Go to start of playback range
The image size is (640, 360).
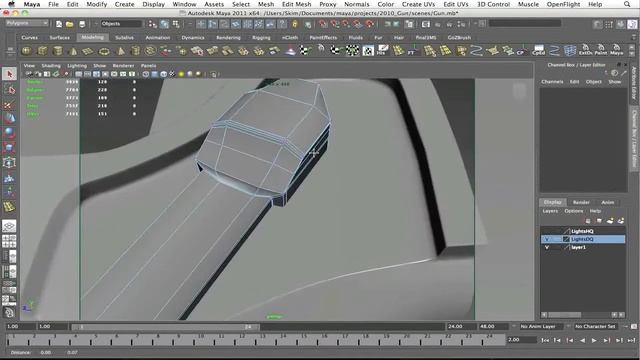pos(545,340)
